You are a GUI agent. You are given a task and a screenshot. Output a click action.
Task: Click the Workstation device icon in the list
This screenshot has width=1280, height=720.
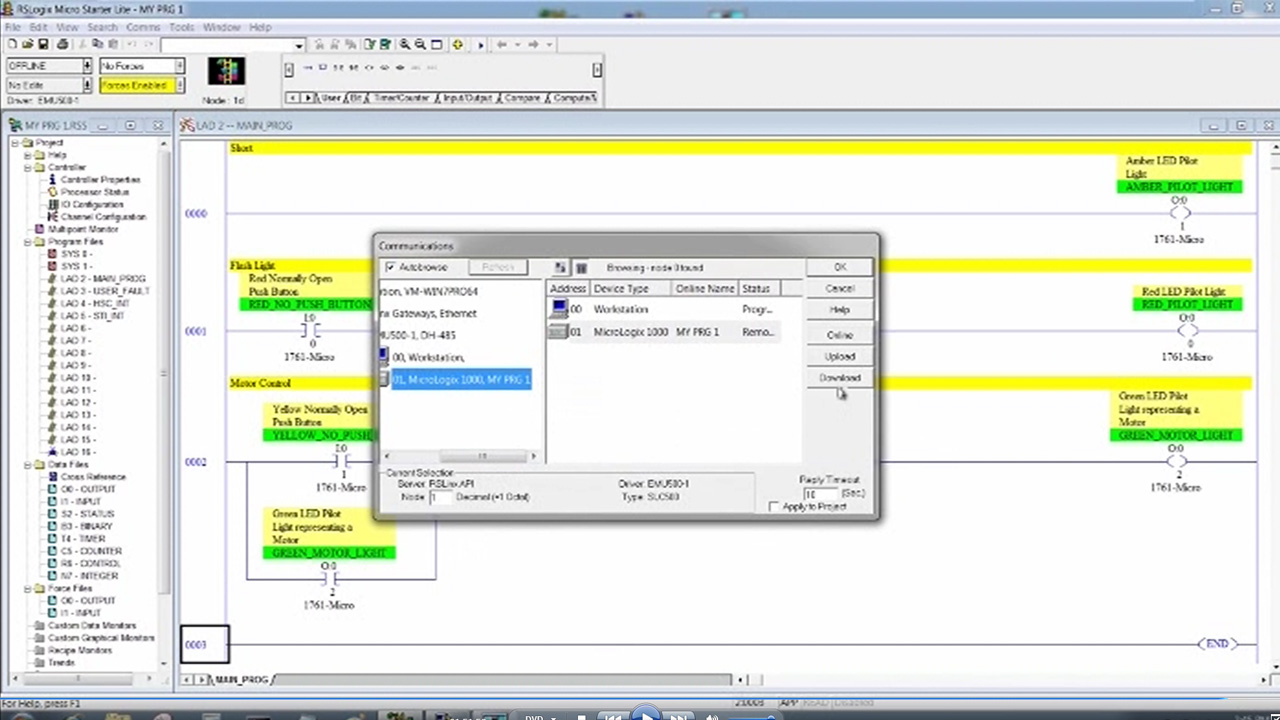tap(559, 309)
